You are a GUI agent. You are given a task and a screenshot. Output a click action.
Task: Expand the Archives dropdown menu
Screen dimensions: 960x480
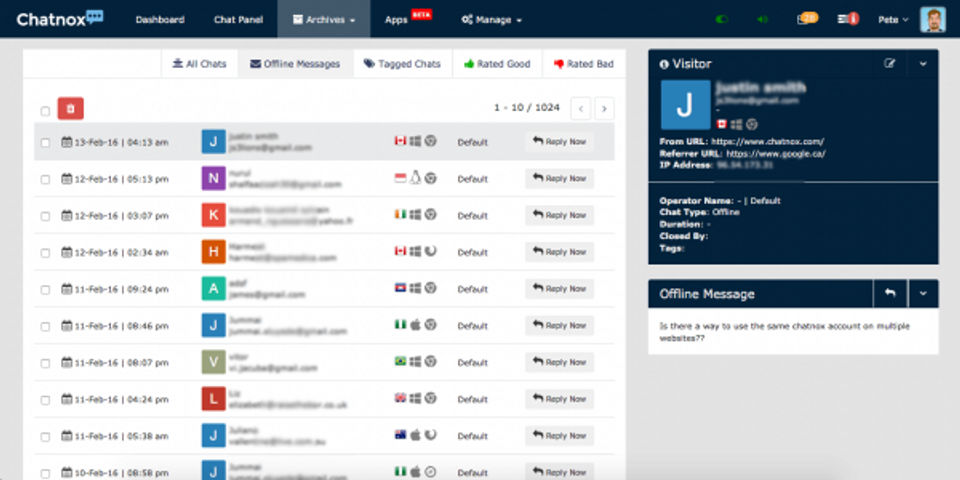pos(324,20)
